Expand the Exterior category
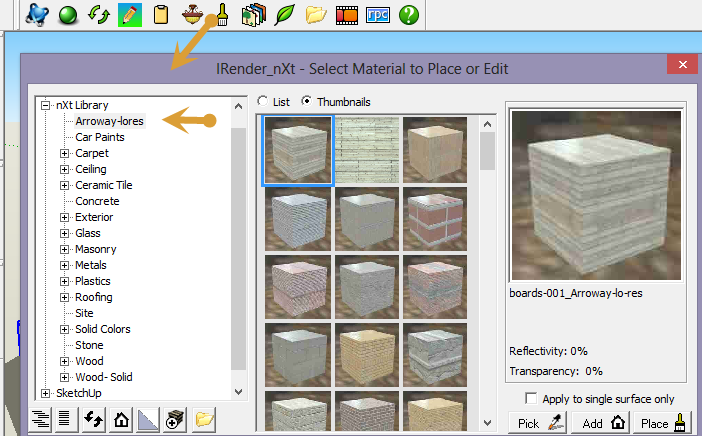702x436 pixels. click(64, 218)
